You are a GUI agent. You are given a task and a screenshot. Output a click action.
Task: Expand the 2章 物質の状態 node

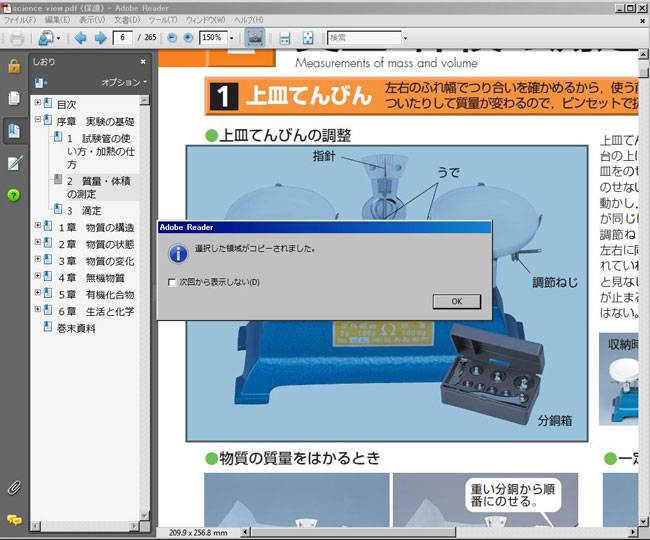(38, 242)
